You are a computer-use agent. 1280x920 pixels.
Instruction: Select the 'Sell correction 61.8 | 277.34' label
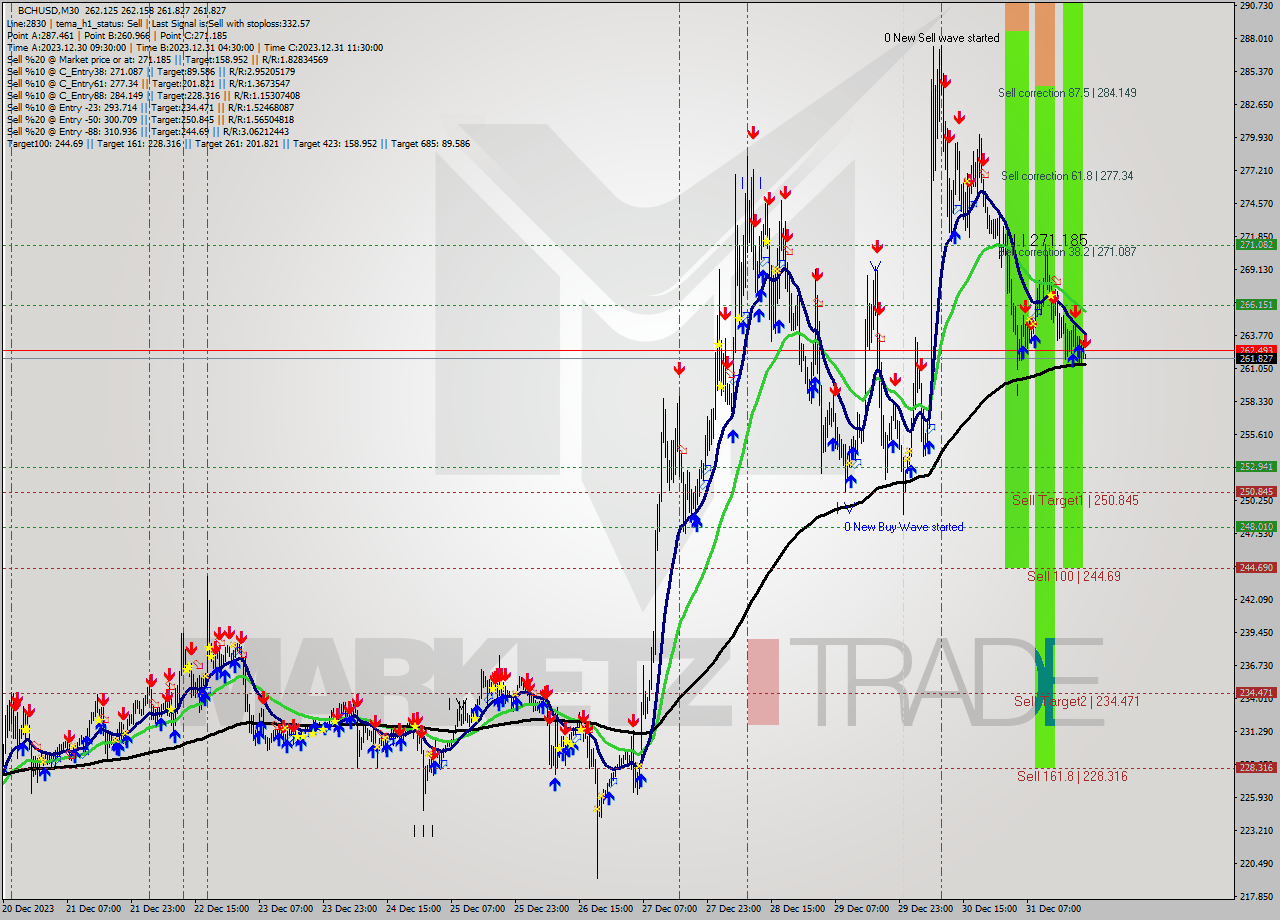(1067, 176)
